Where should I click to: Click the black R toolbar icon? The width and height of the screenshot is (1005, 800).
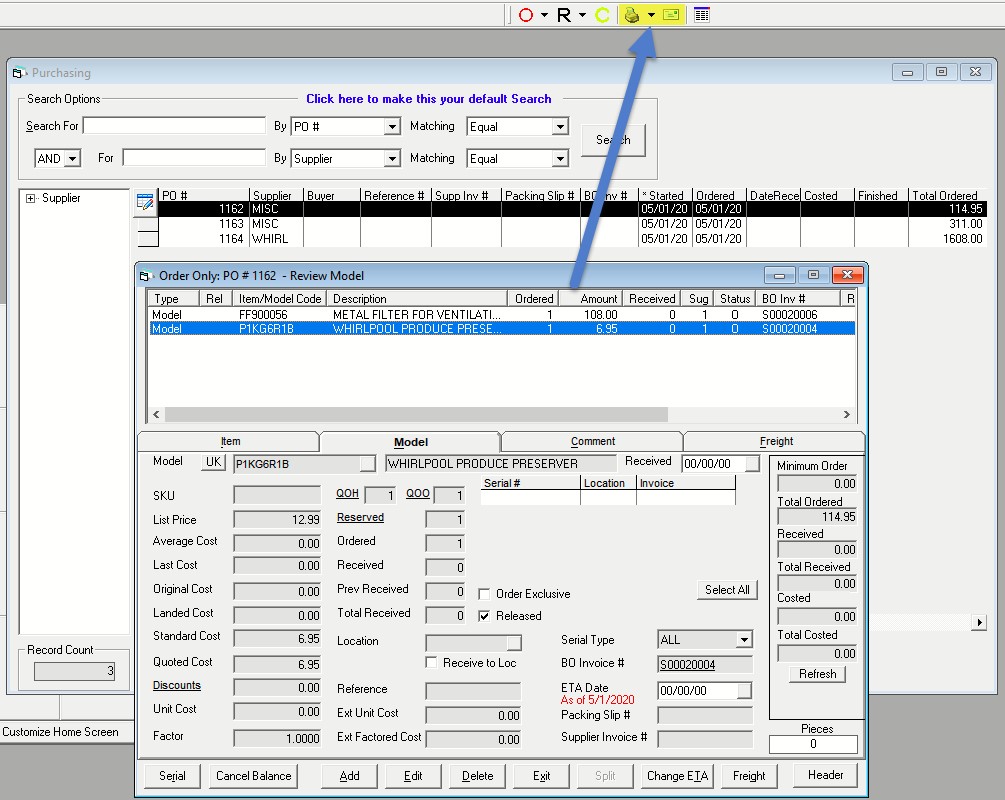563,15
